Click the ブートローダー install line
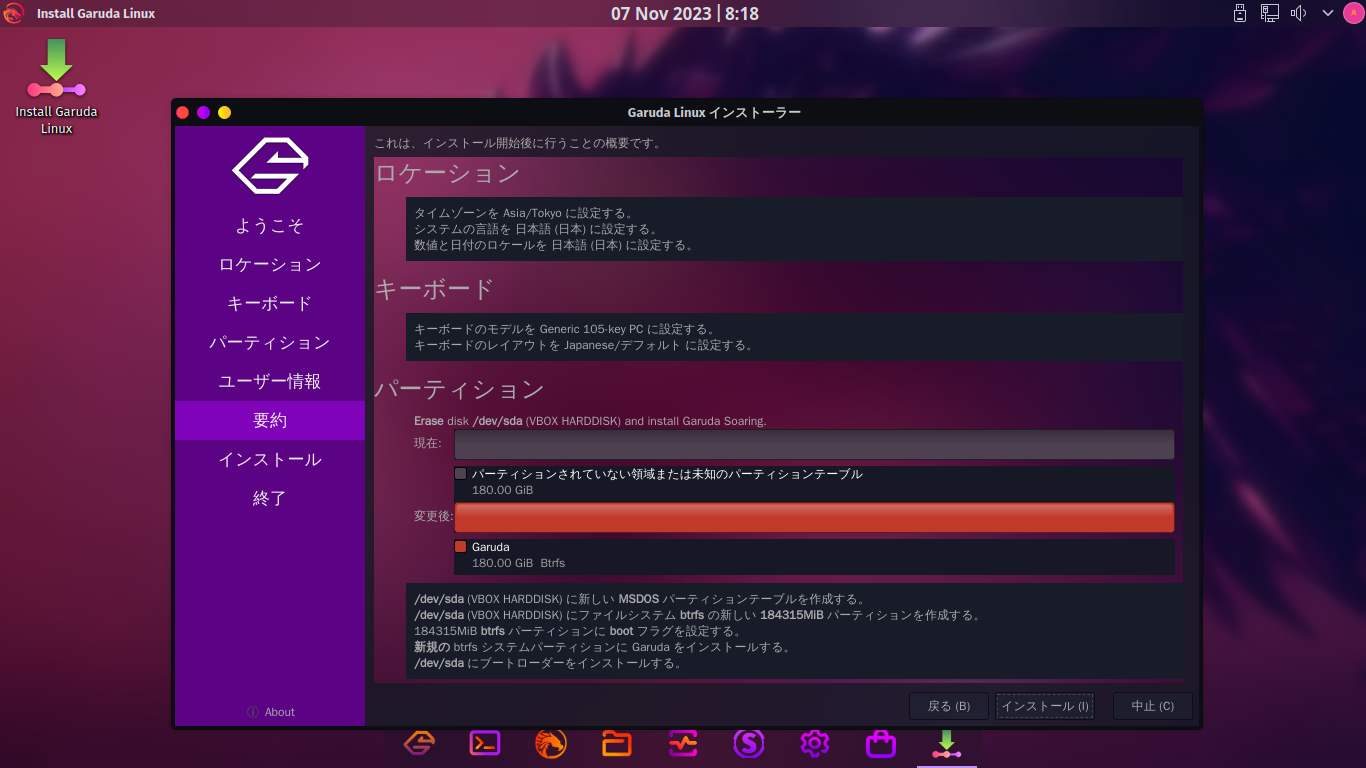 548,663
